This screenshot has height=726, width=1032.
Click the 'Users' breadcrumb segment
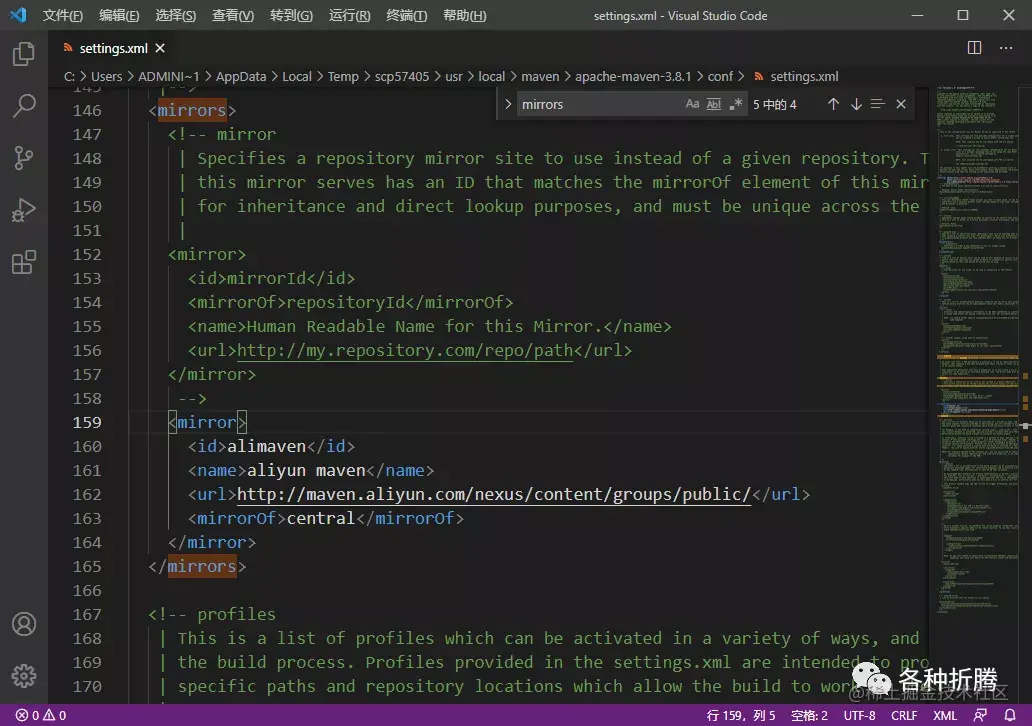[107, 76]
